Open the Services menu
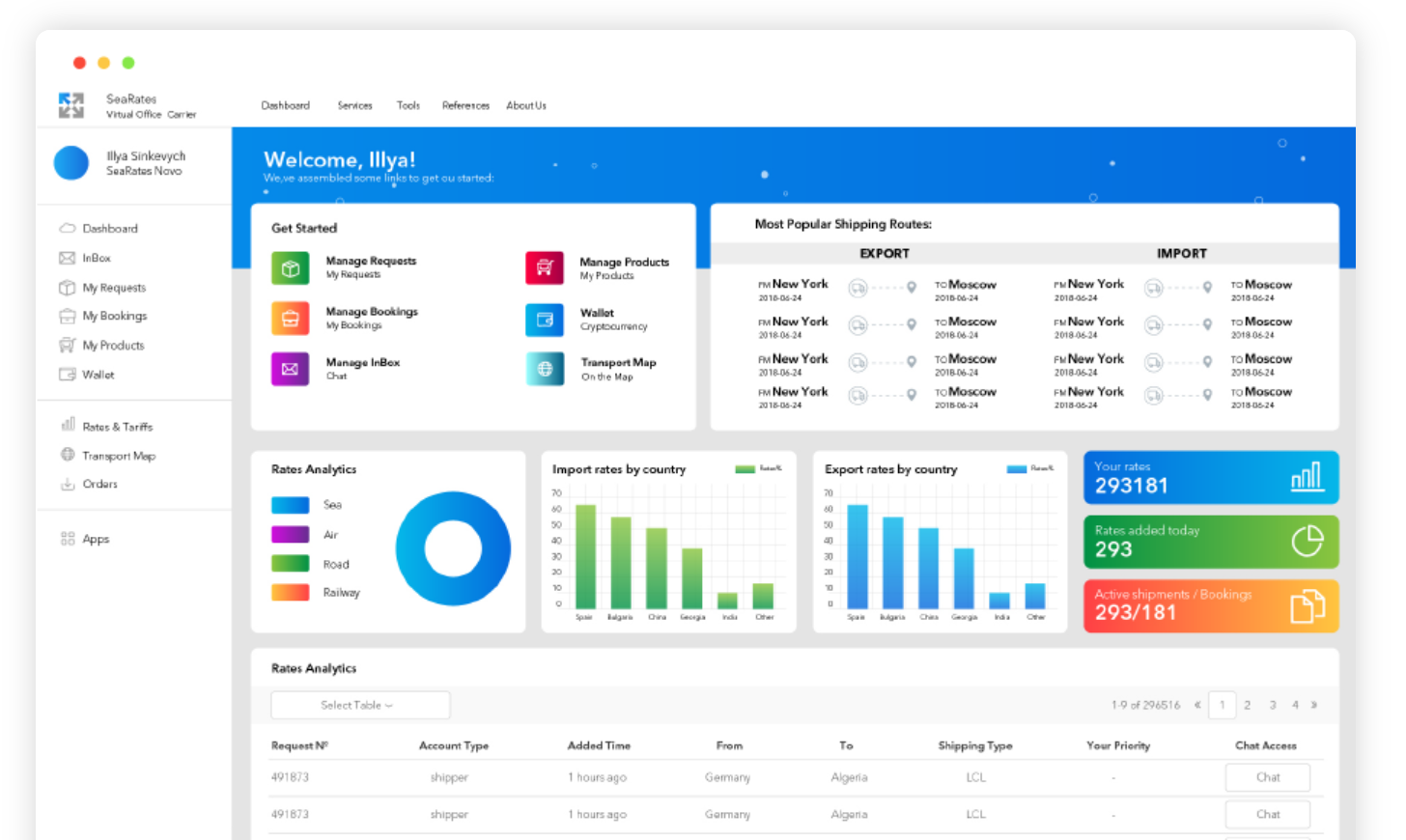The height and width of the screenshot is (840, 1406). (354, 105)
